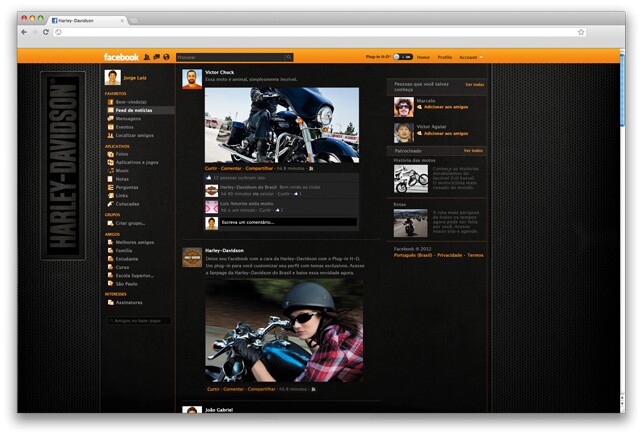This screenshot has height=433, width=640.
Task: Open the Home menu item
Action: (x=423, y=58)
